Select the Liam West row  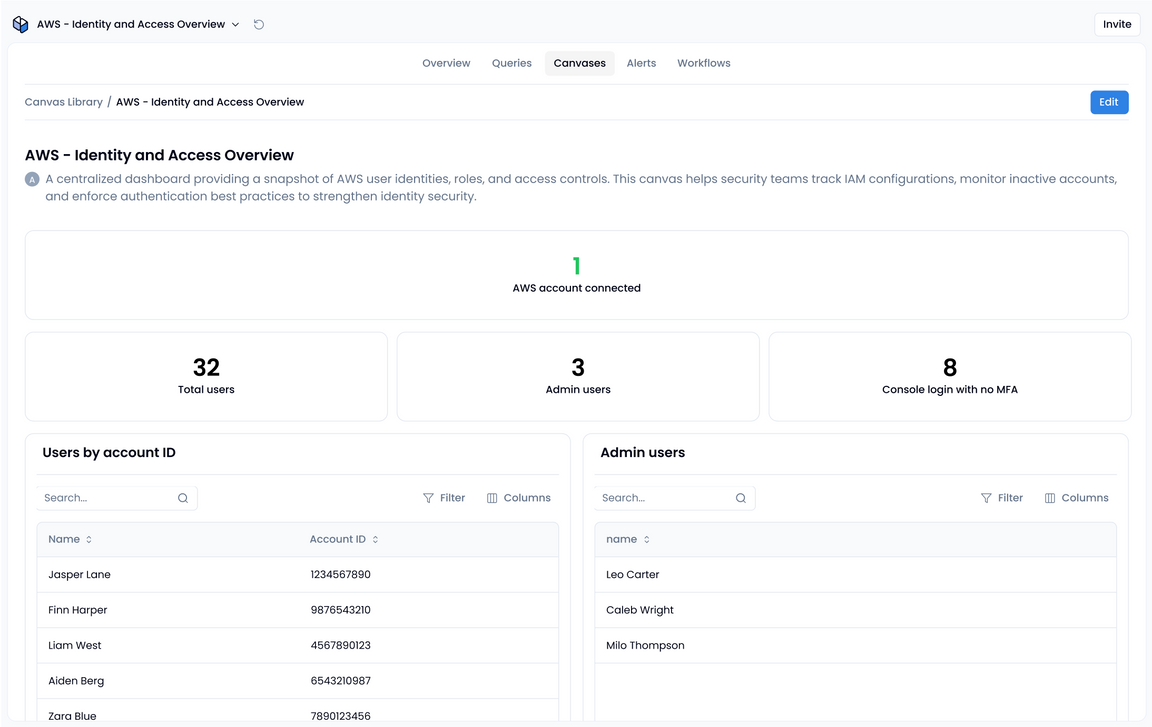298,645
